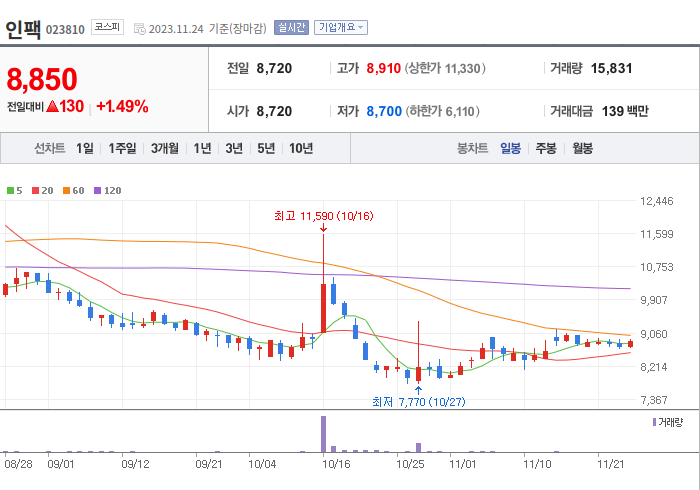Click the 전일 value 8,720
This screenshot has height=490, width=700.
(274, 68)
